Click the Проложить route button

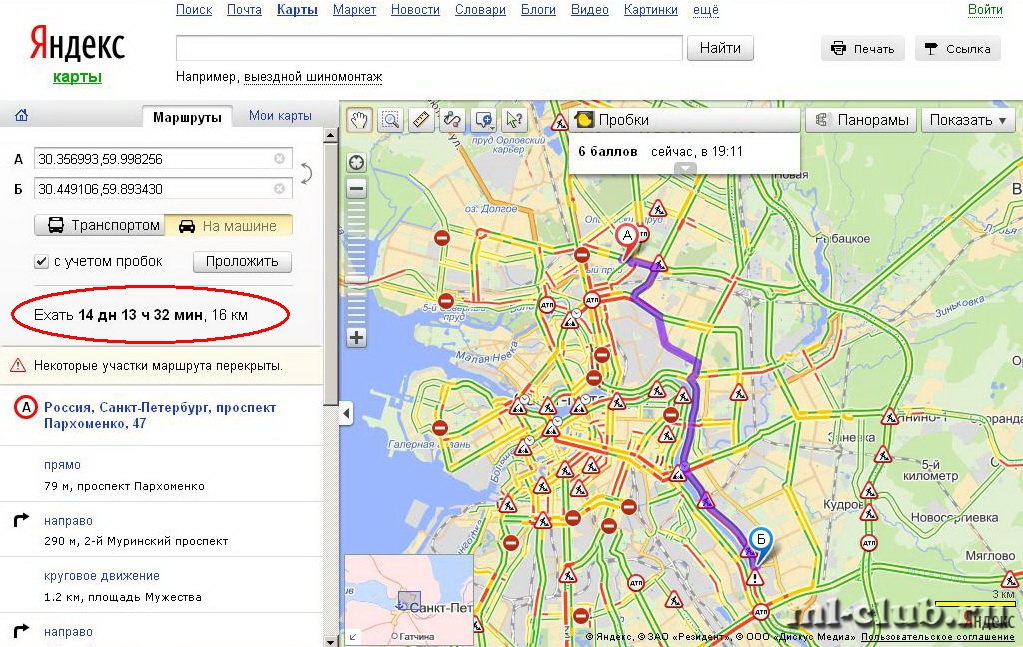tap(242, 262)
